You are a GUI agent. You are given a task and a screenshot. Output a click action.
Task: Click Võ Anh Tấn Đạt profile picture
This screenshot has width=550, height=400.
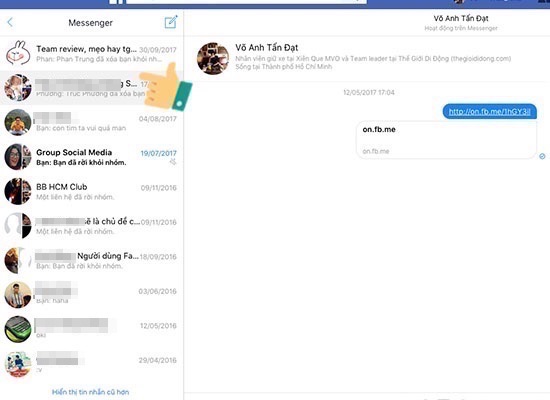coord(213,58)
